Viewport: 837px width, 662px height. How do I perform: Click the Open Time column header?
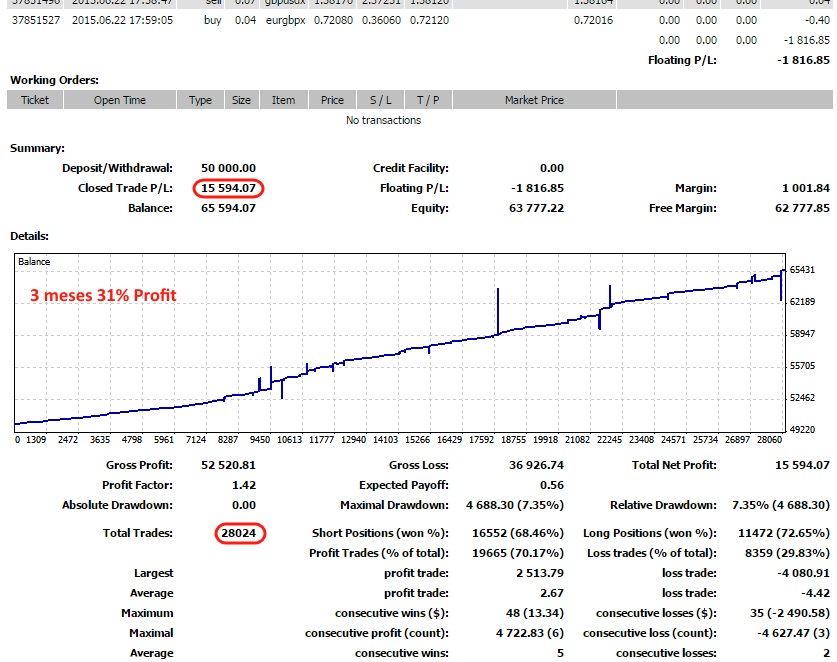click(120, 100)
